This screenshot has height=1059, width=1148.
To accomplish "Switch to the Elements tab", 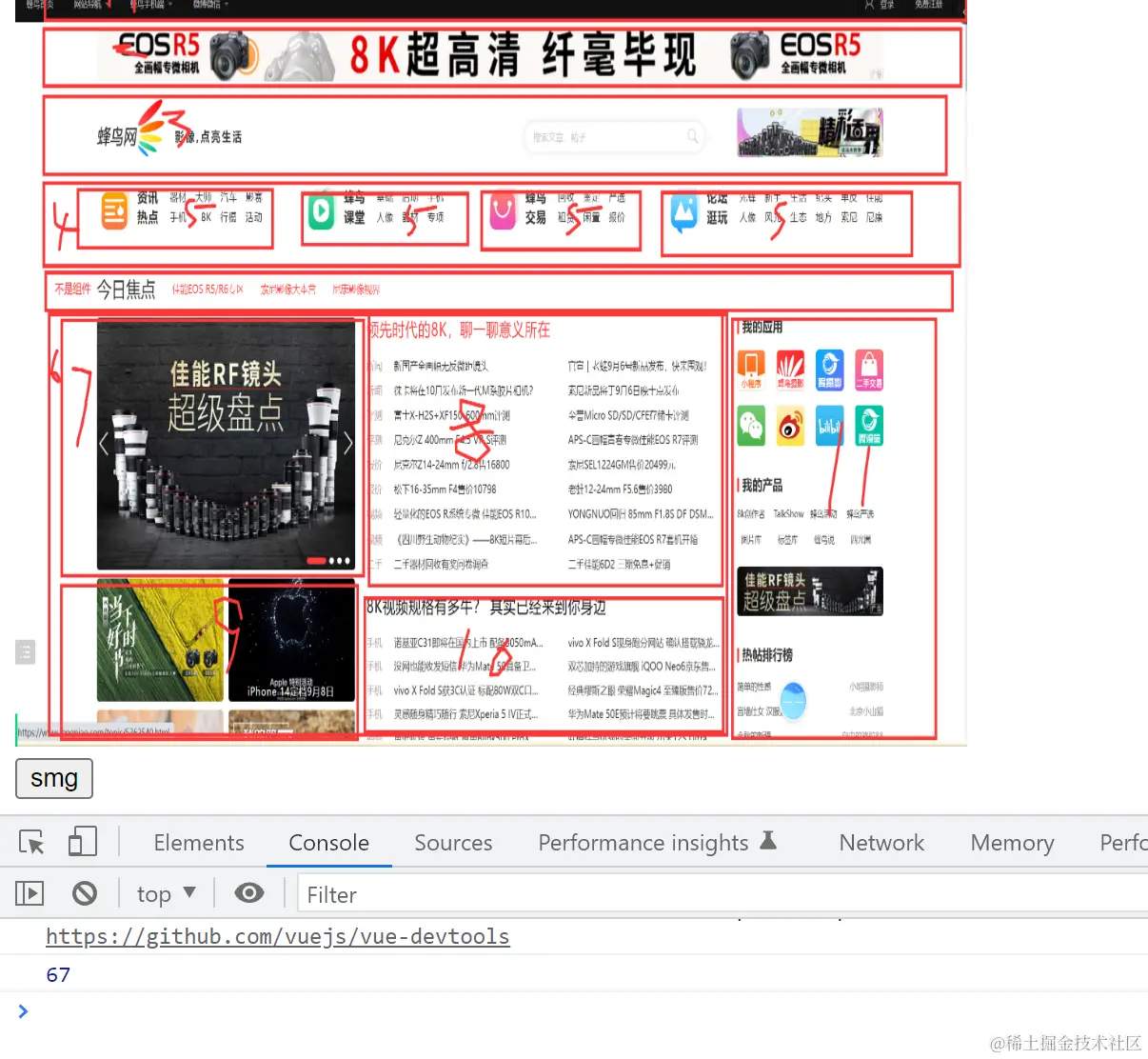I will 199,843.
